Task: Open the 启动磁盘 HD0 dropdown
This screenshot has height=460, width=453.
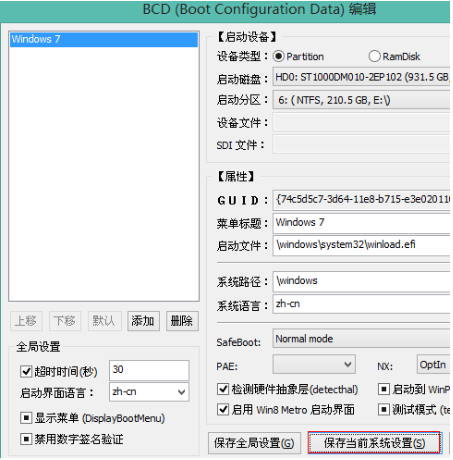Action: pos(362,77)
